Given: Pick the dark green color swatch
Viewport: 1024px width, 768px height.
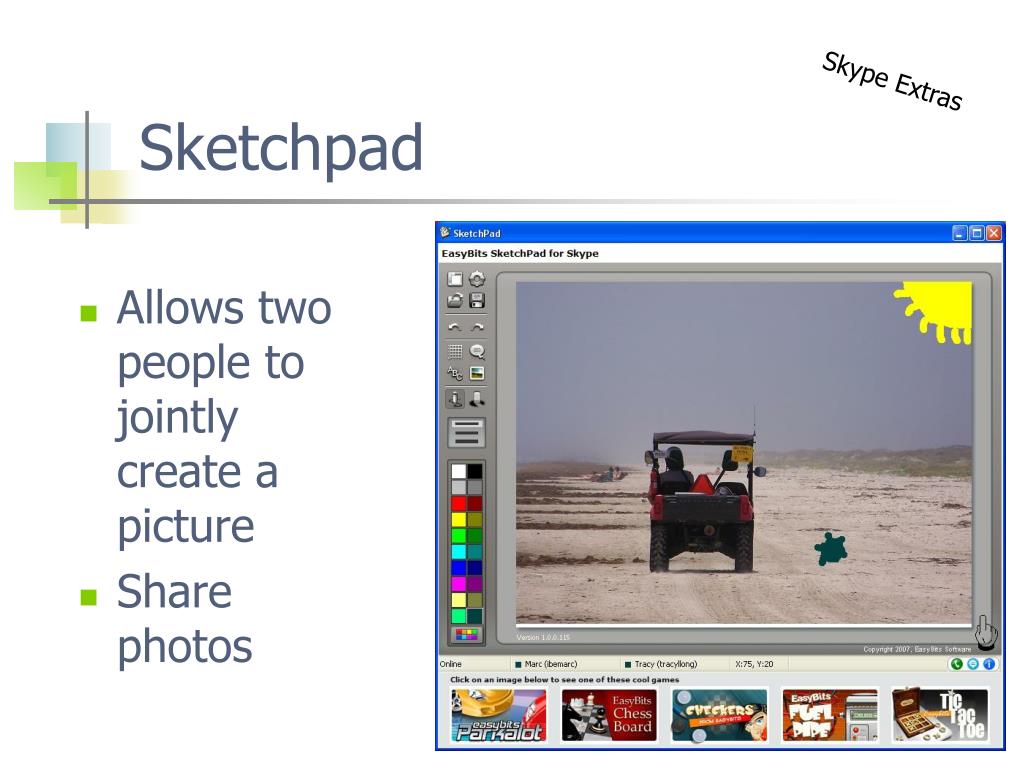Looking at the screenshot, I should [x=475, y=536].
